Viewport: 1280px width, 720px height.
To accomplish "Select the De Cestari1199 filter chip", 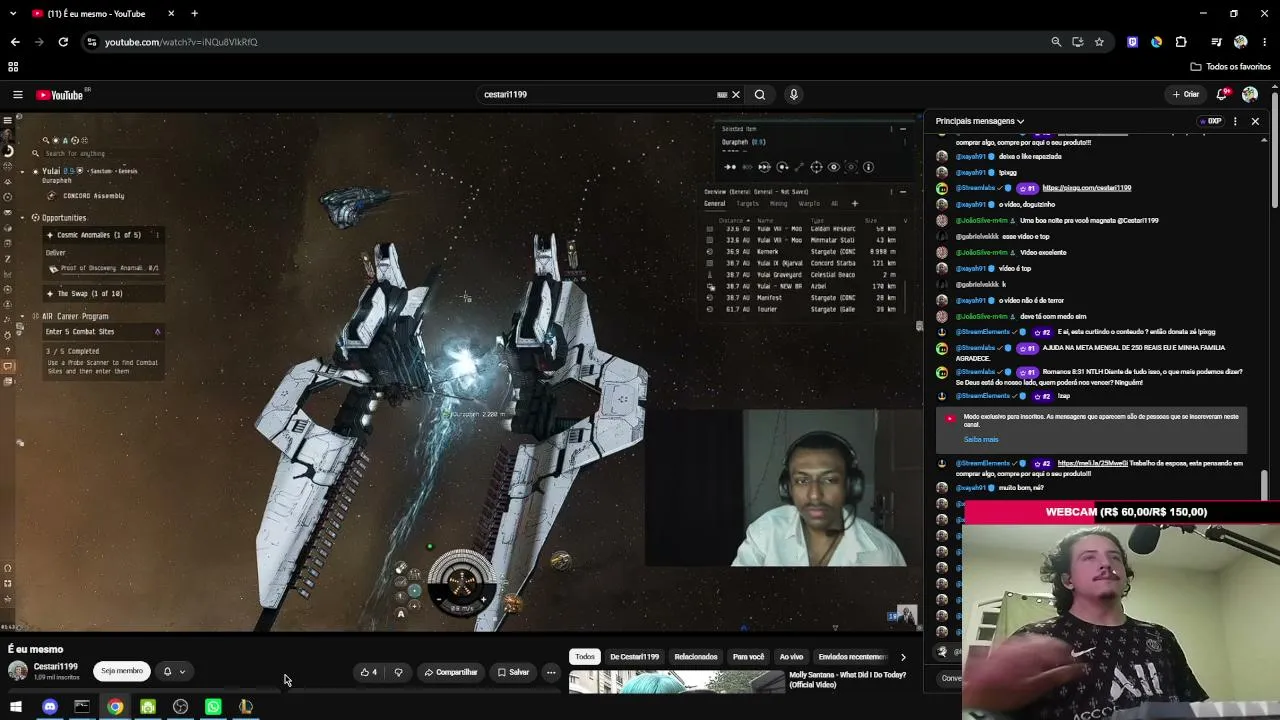I will point(634,657).
